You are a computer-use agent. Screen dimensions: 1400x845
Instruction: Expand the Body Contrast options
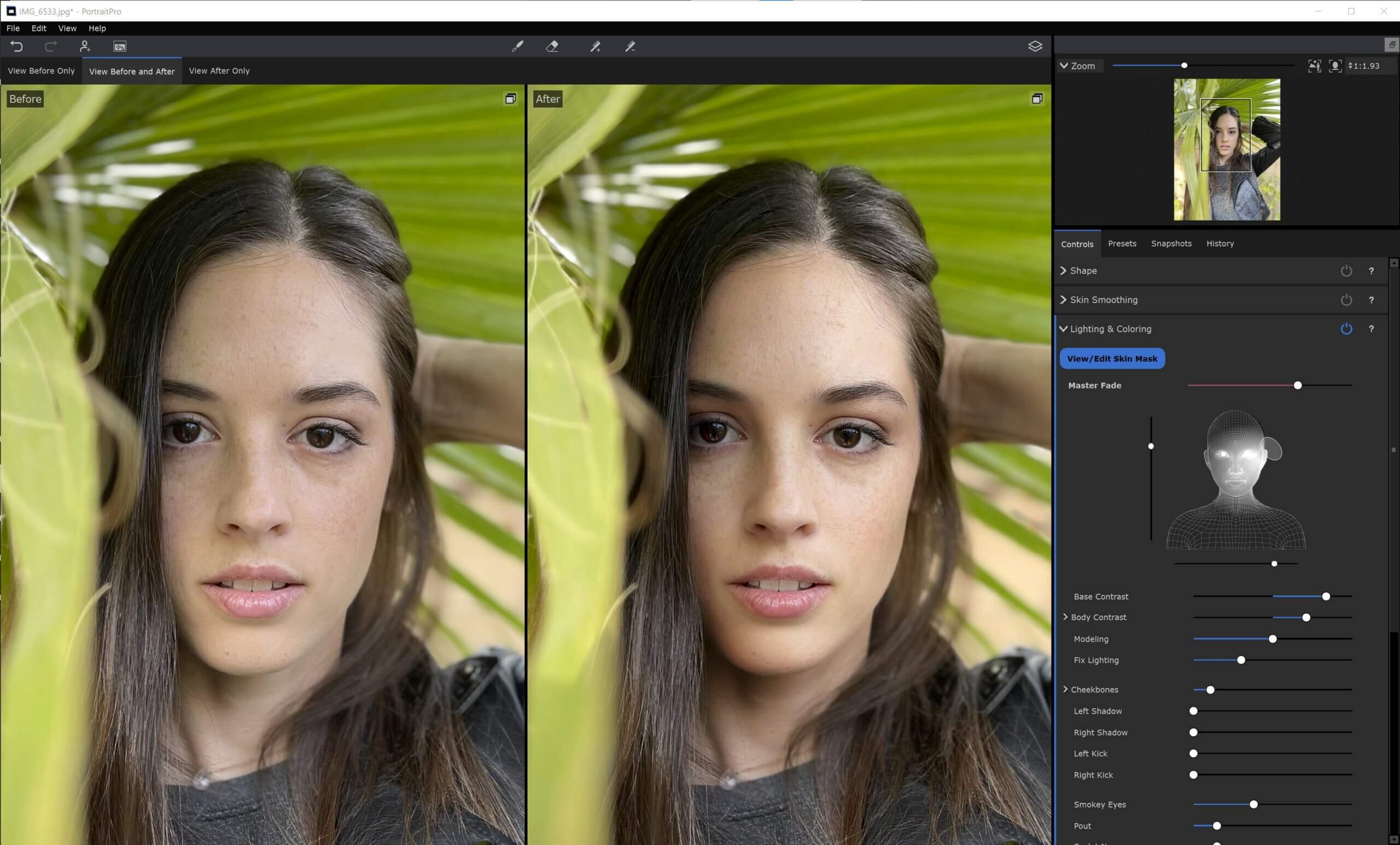(x=1065, y=617)
